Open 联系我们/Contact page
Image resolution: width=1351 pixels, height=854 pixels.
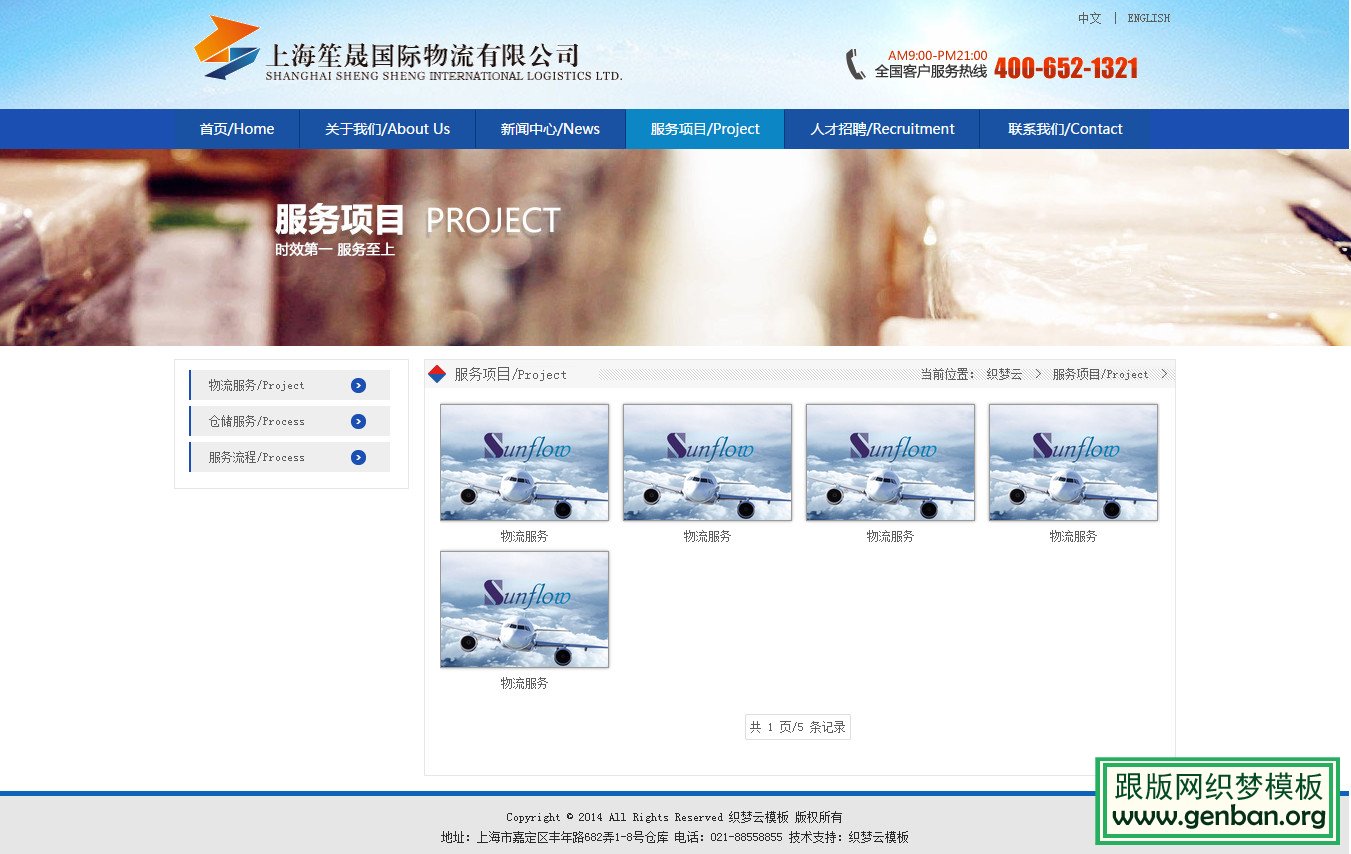(x=1065, y=129)
